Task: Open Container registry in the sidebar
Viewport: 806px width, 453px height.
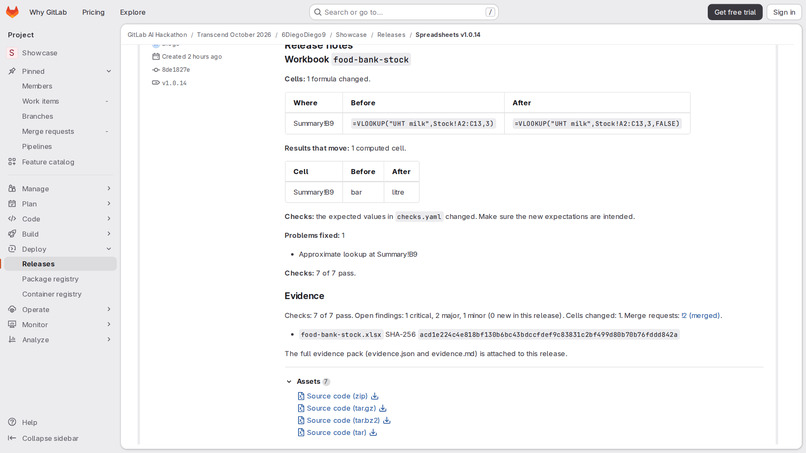Action: tap(51, 294)
